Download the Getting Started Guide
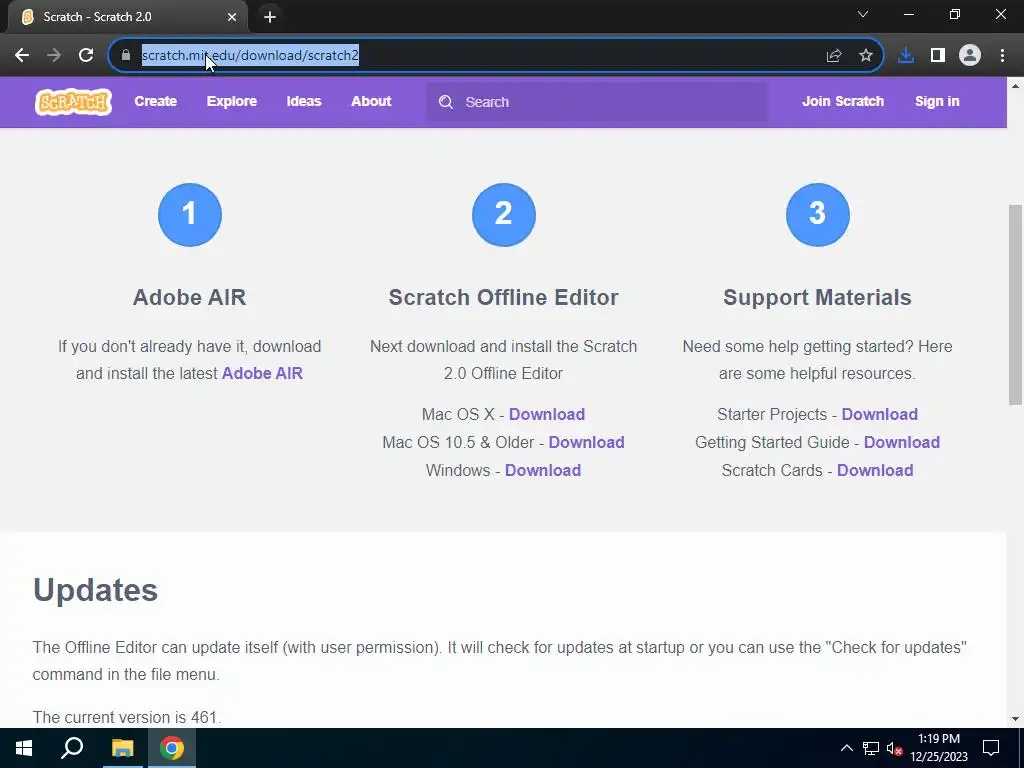1024x768 pixels. [902, 443]
